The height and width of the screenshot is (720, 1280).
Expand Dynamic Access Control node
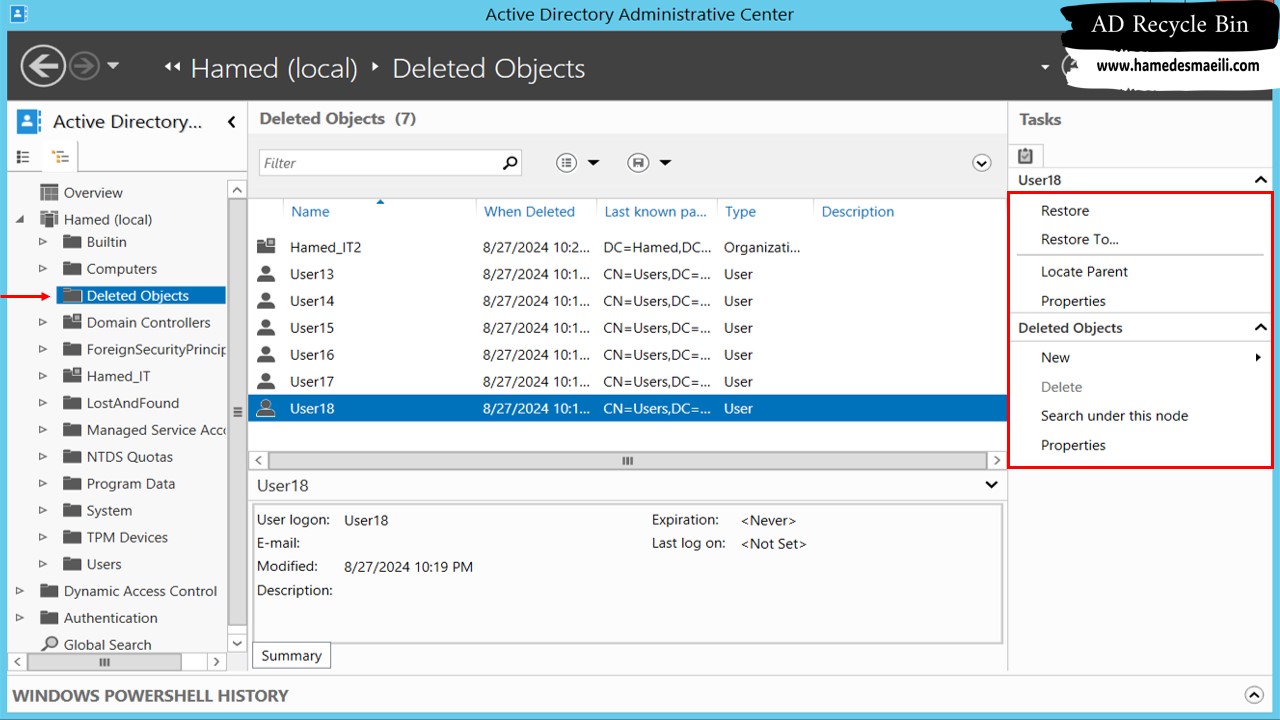(20, 591)
